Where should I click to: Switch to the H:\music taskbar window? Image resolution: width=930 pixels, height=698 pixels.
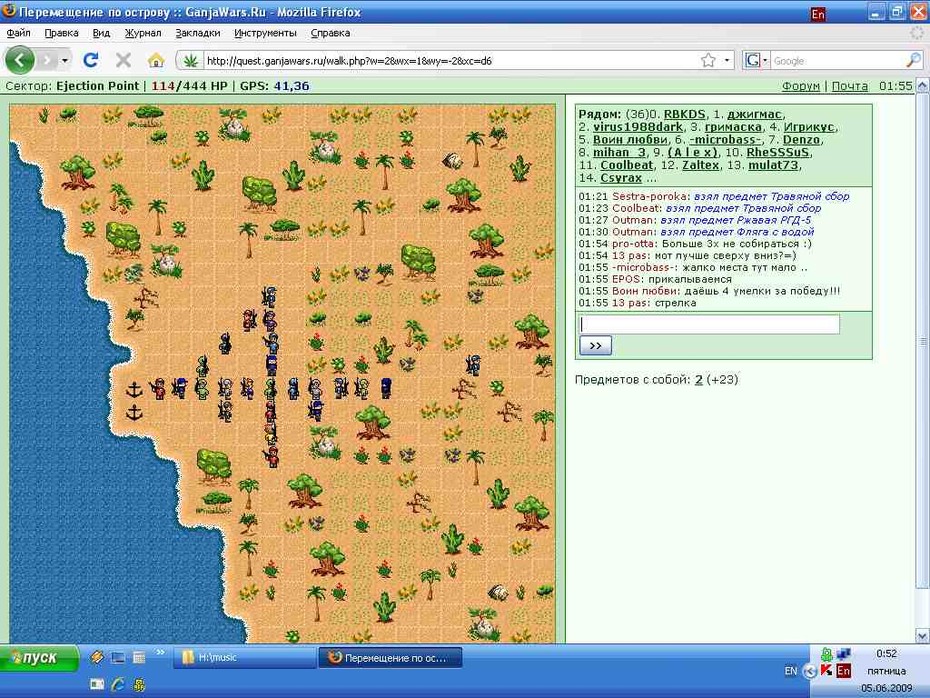click(244, 658)
